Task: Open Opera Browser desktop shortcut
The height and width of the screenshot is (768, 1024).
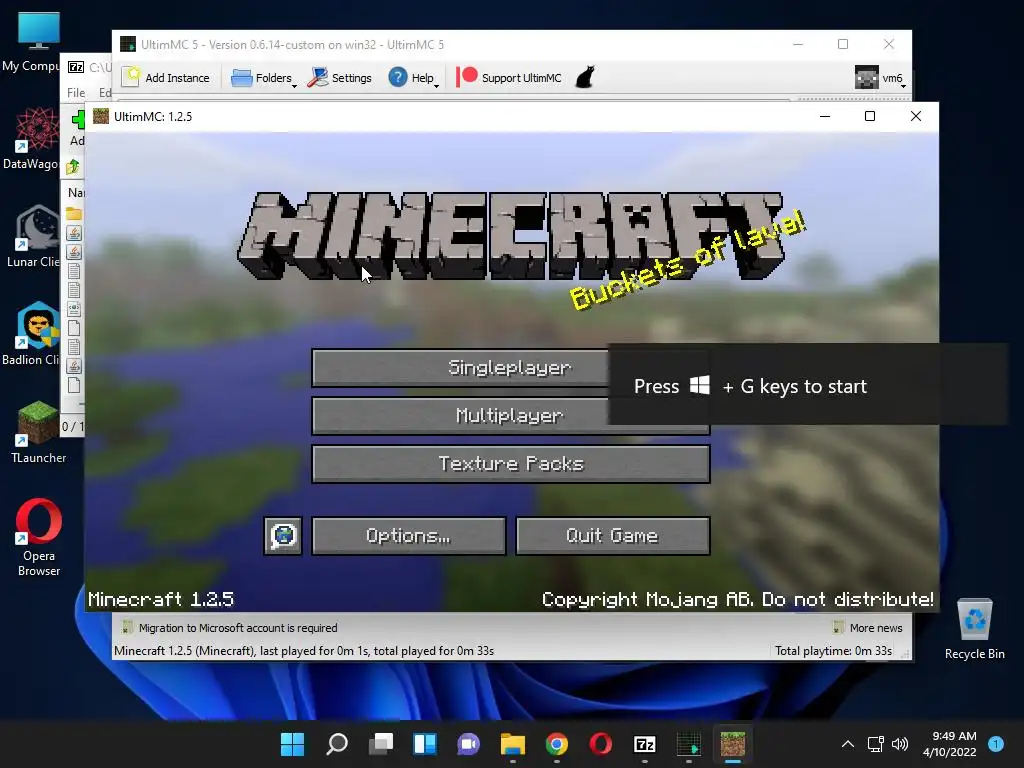Action: coord(39,537)
